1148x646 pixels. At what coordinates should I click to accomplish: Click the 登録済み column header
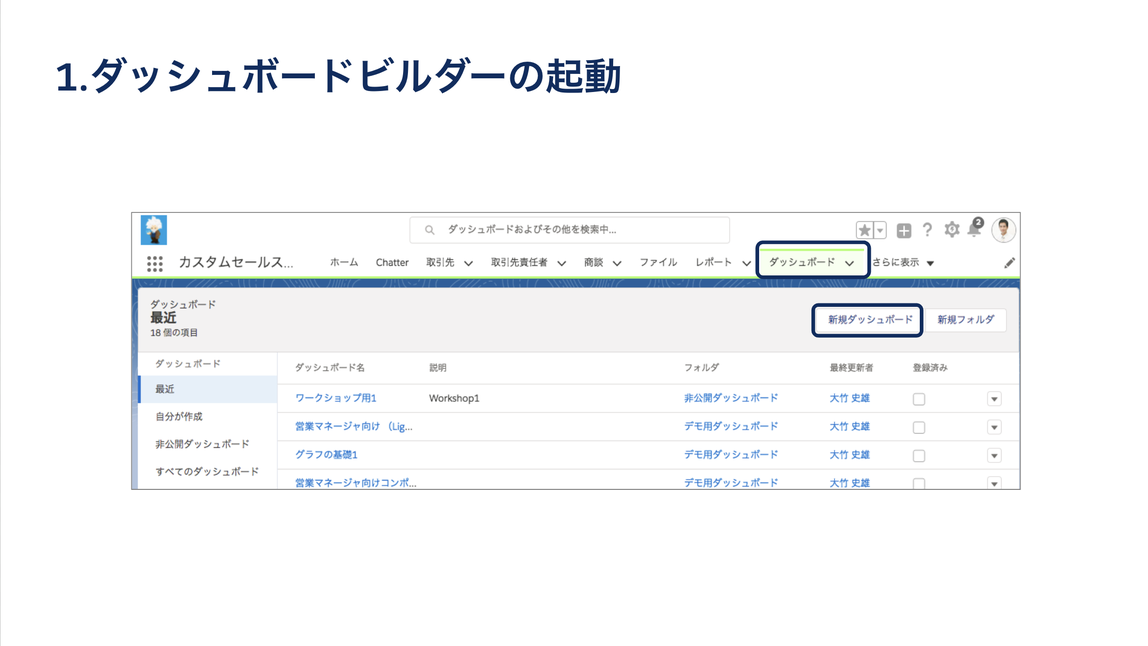(930, 368)
